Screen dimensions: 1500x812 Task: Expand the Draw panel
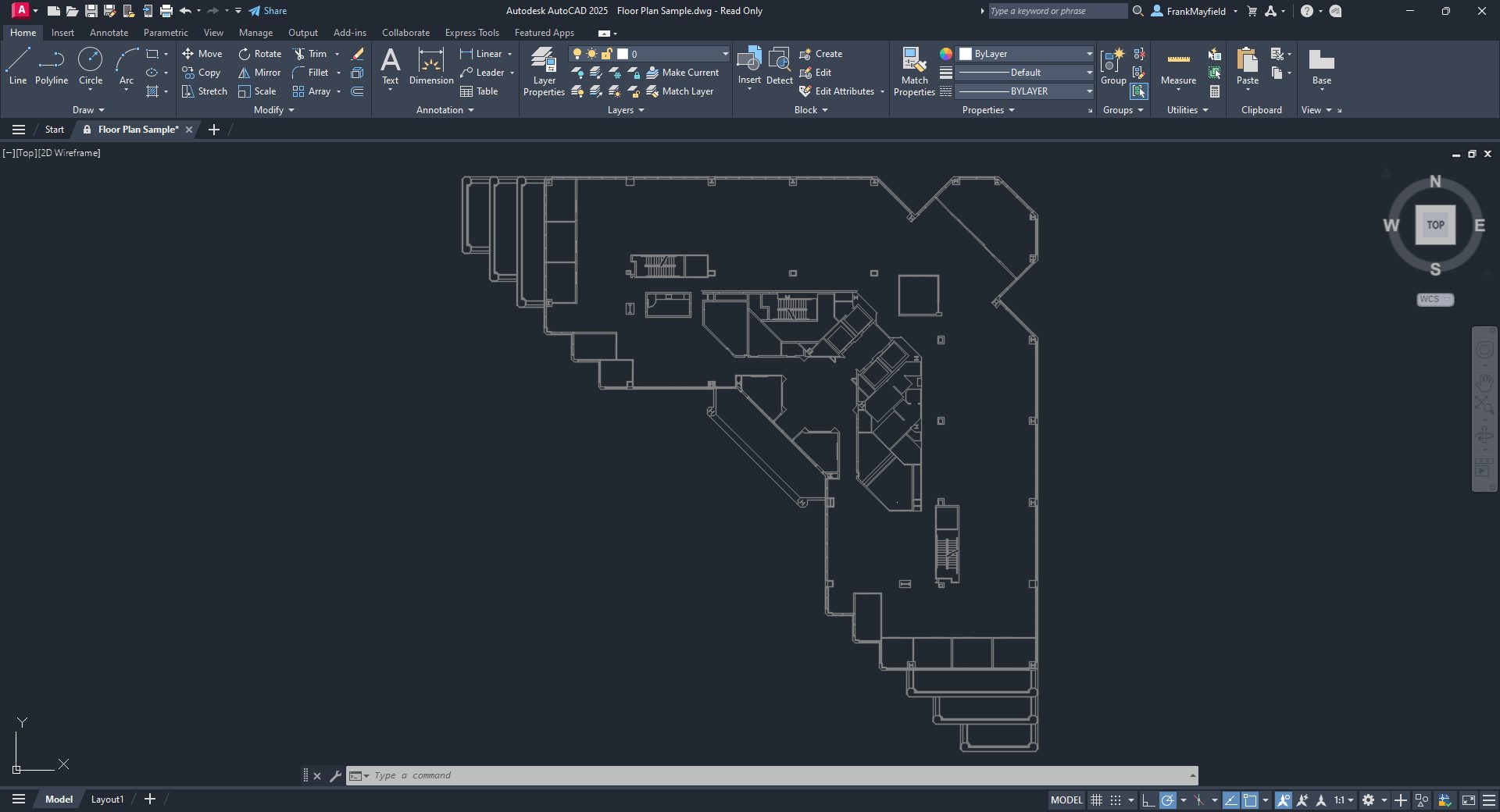coord(88,110)
